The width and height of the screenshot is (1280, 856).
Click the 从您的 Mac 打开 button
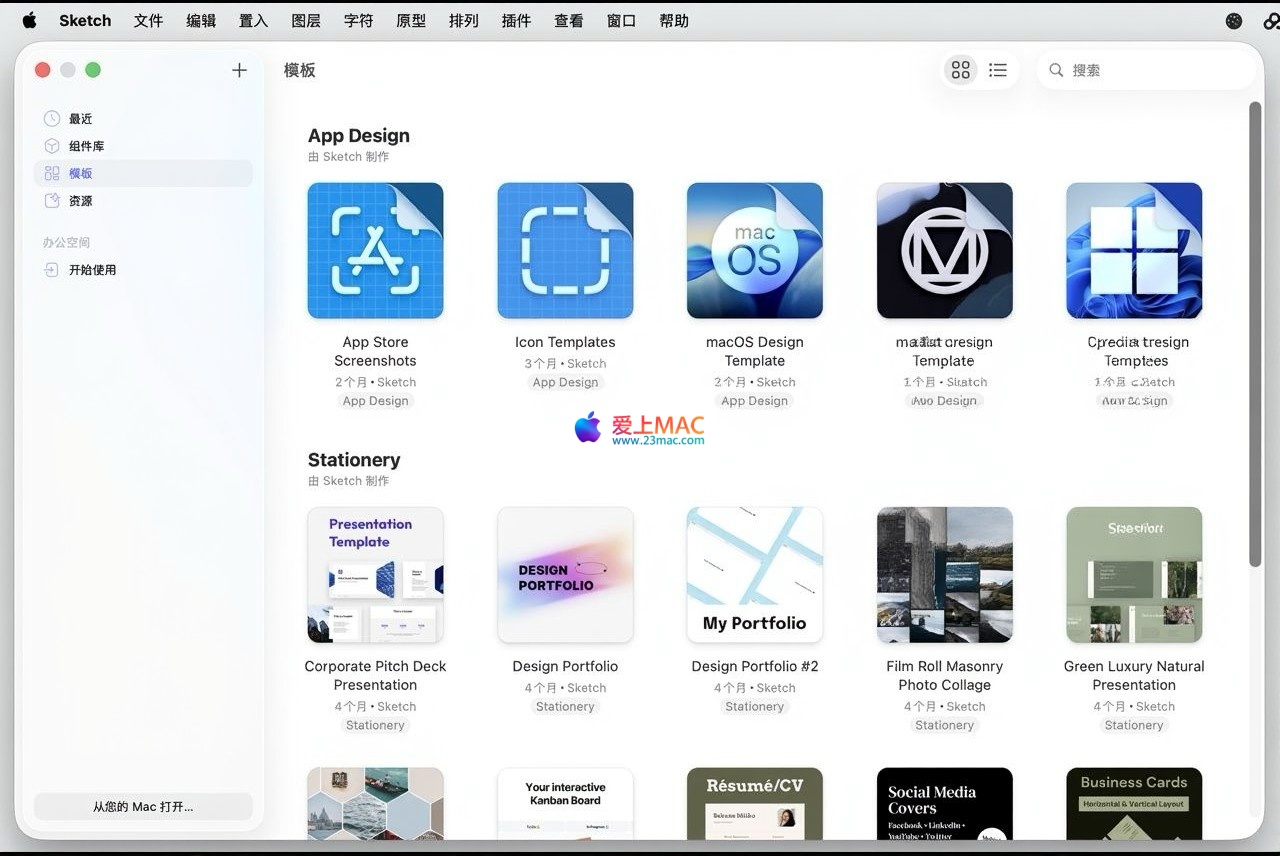143,807
